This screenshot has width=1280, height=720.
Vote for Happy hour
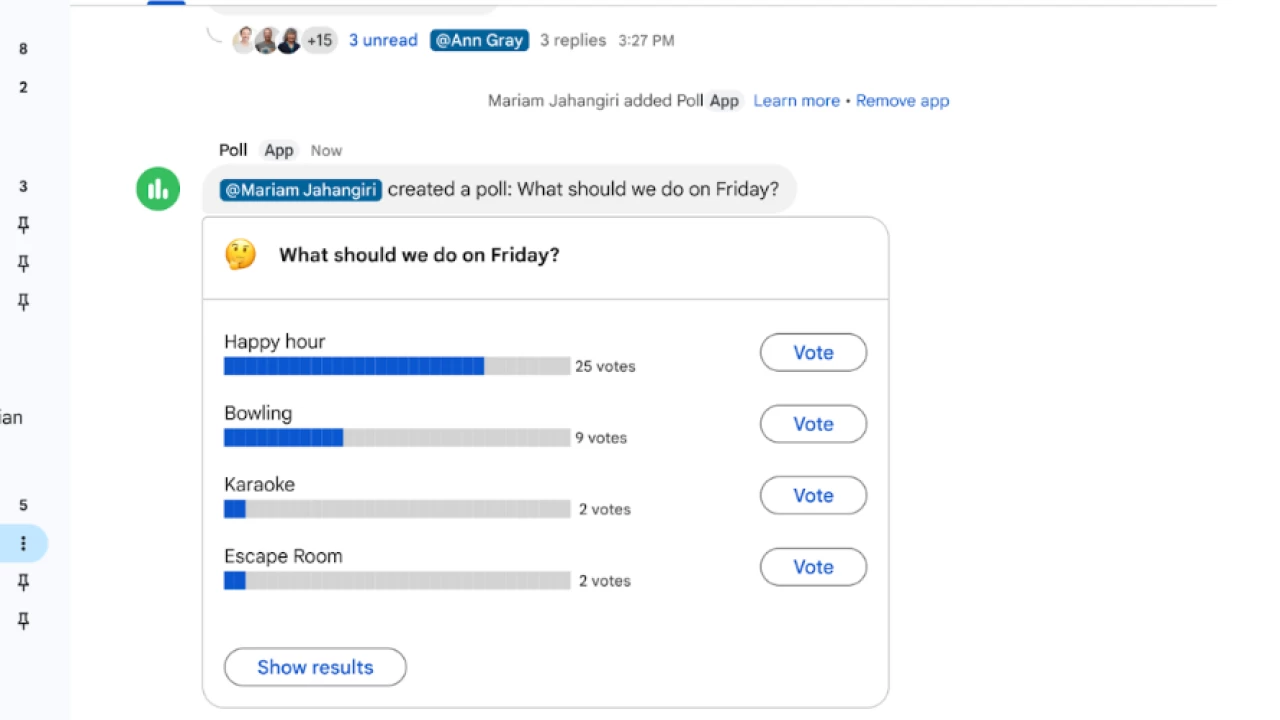pyautogui.click(x=813, y=352)
